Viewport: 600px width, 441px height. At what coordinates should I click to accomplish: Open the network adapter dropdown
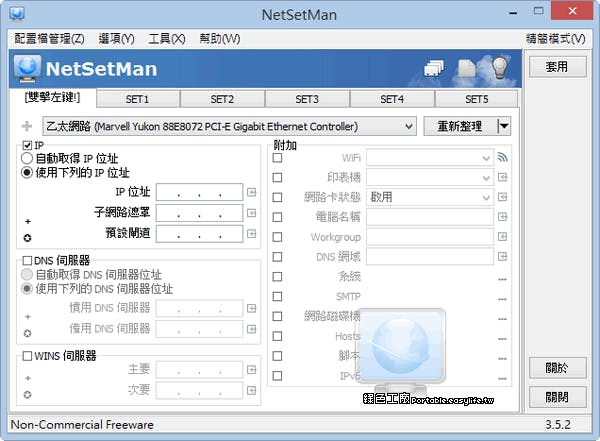(x=230, y=126)
